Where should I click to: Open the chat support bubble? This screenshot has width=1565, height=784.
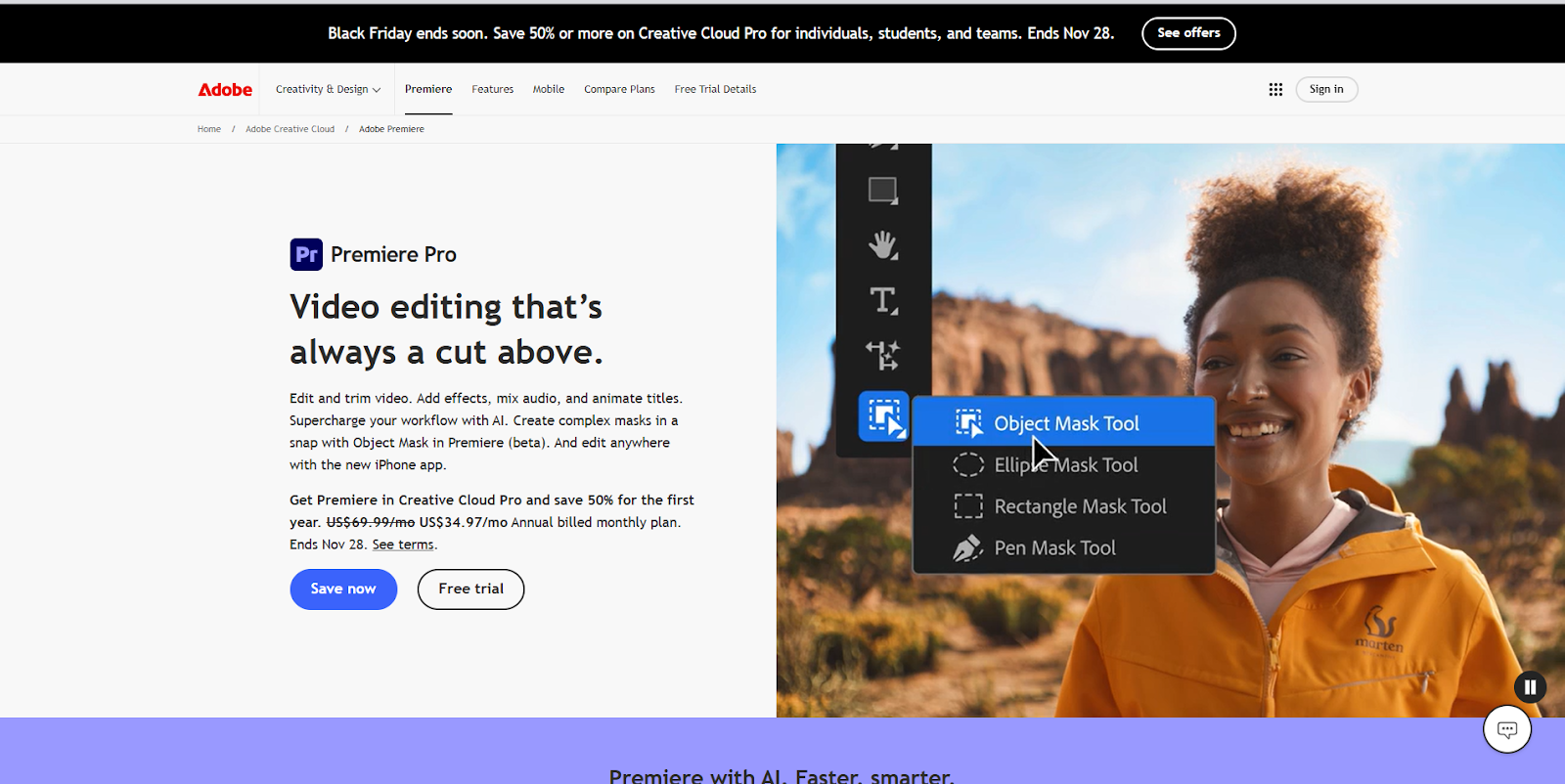click(1507, 728)
